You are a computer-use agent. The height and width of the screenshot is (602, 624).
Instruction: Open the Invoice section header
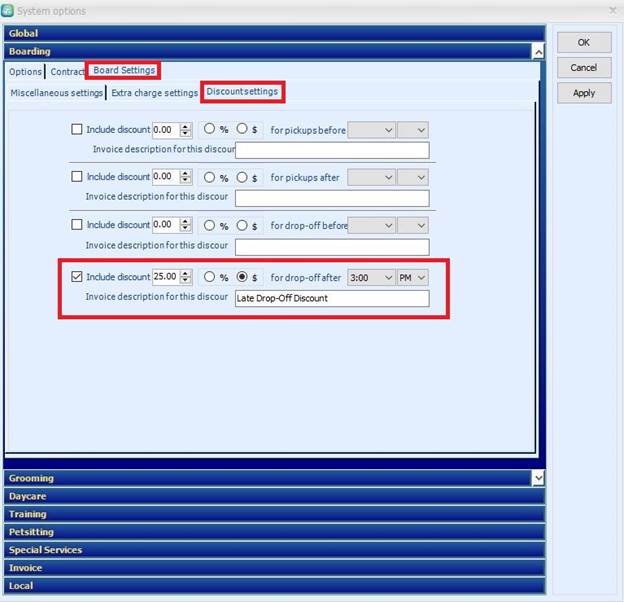(x=274, y=568)
